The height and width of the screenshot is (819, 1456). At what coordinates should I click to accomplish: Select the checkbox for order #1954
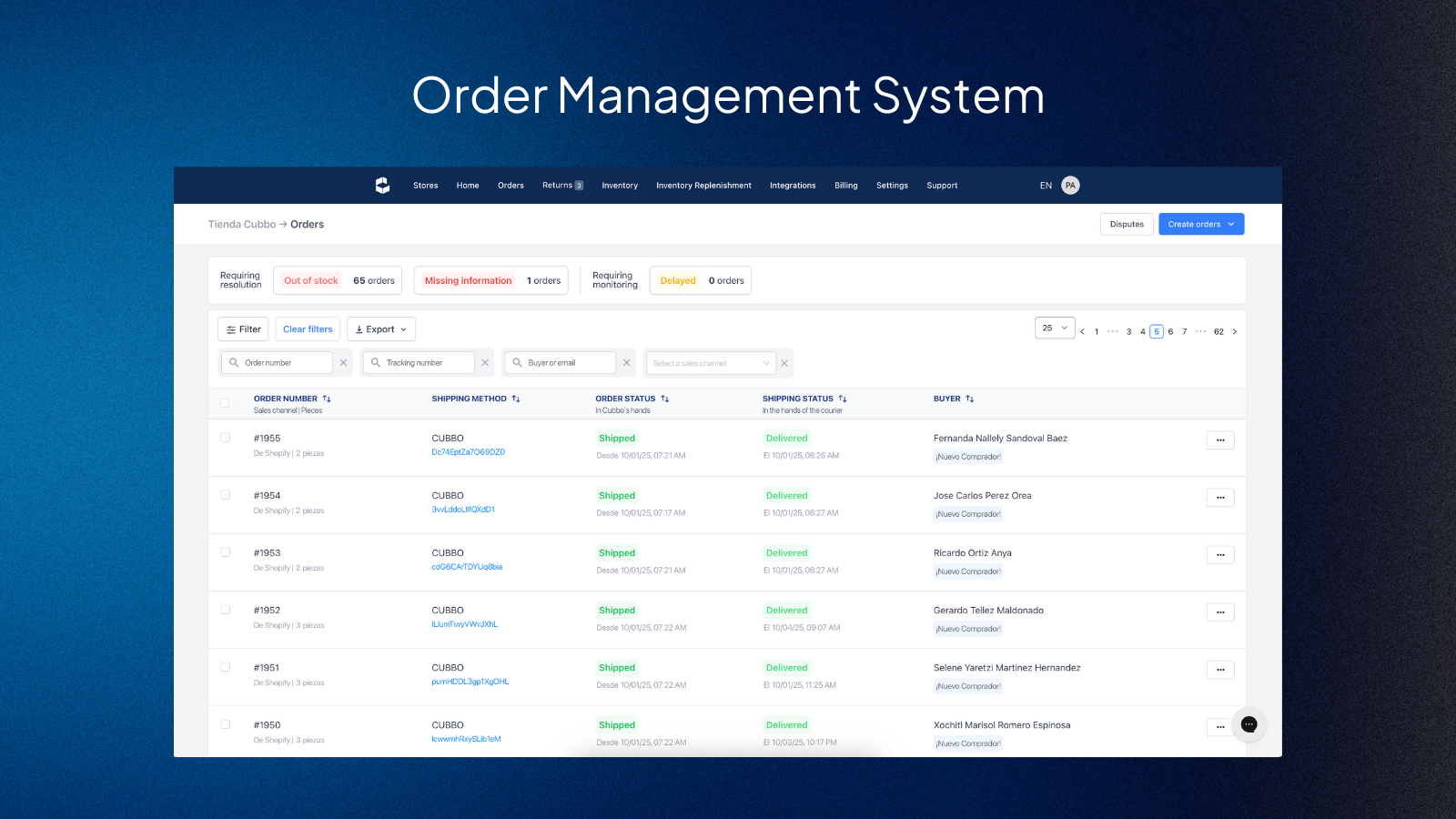tap(226, 495)
